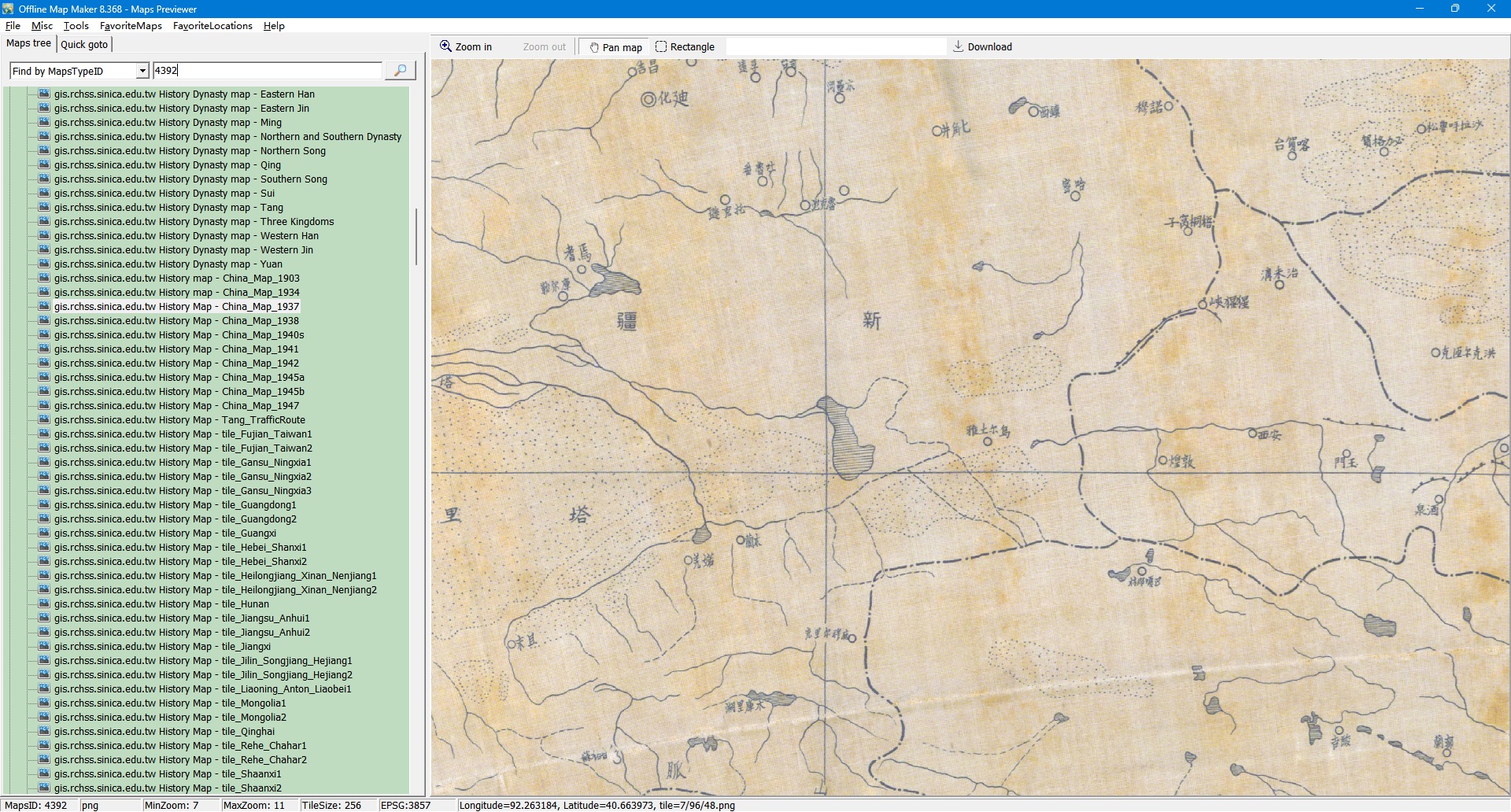The height and width of the screenshot is (812, 1511).
Task: Select the tile_Hunan map entry
Action: point(161,604)
